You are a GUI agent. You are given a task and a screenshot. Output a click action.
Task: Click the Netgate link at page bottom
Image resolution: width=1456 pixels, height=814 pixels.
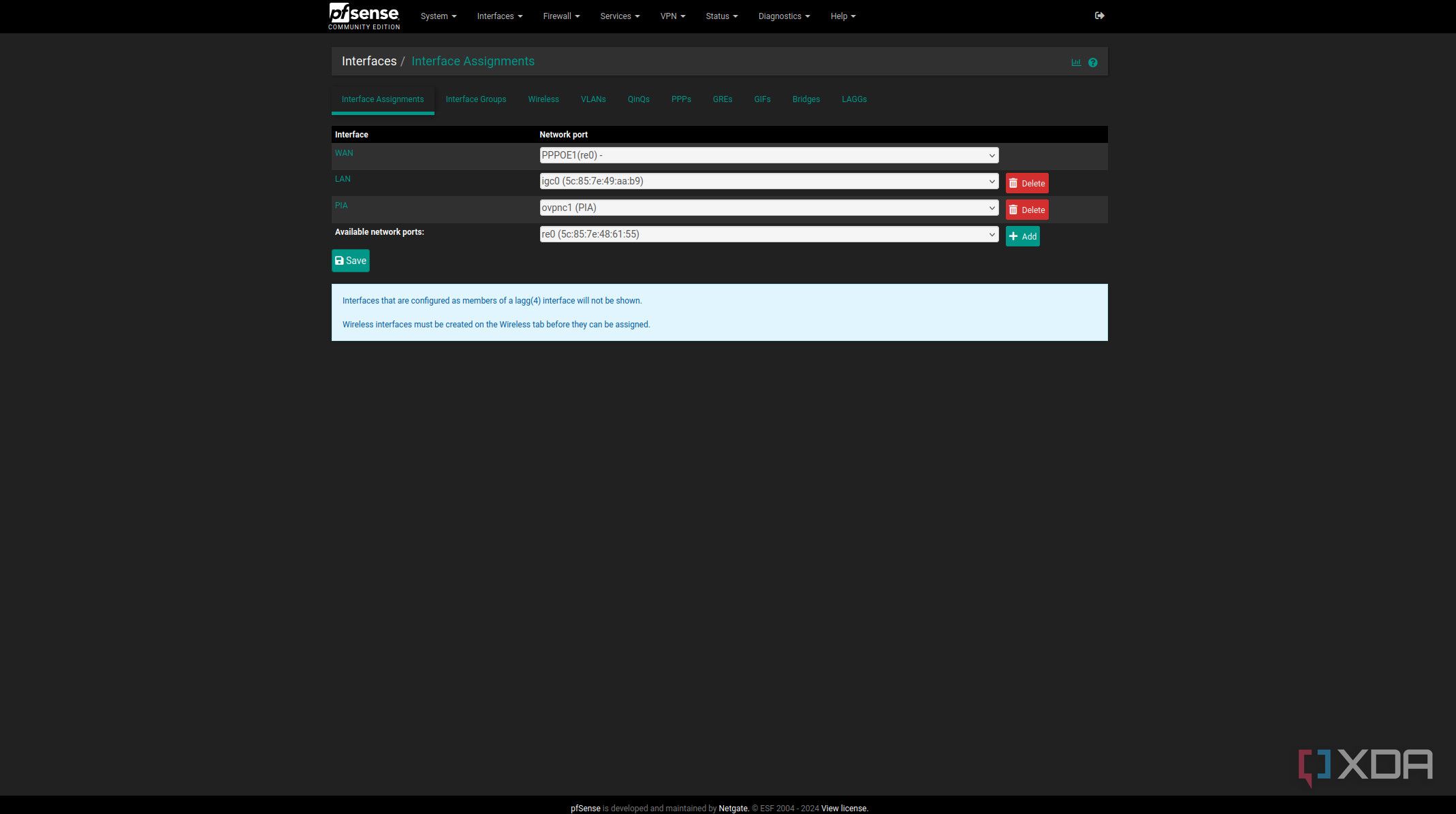733,809
